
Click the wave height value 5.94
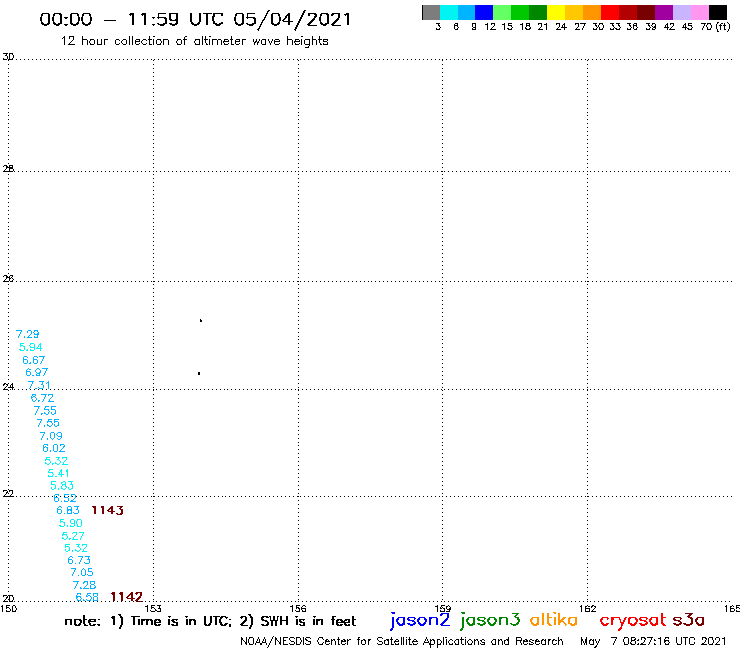coord(31,347)
